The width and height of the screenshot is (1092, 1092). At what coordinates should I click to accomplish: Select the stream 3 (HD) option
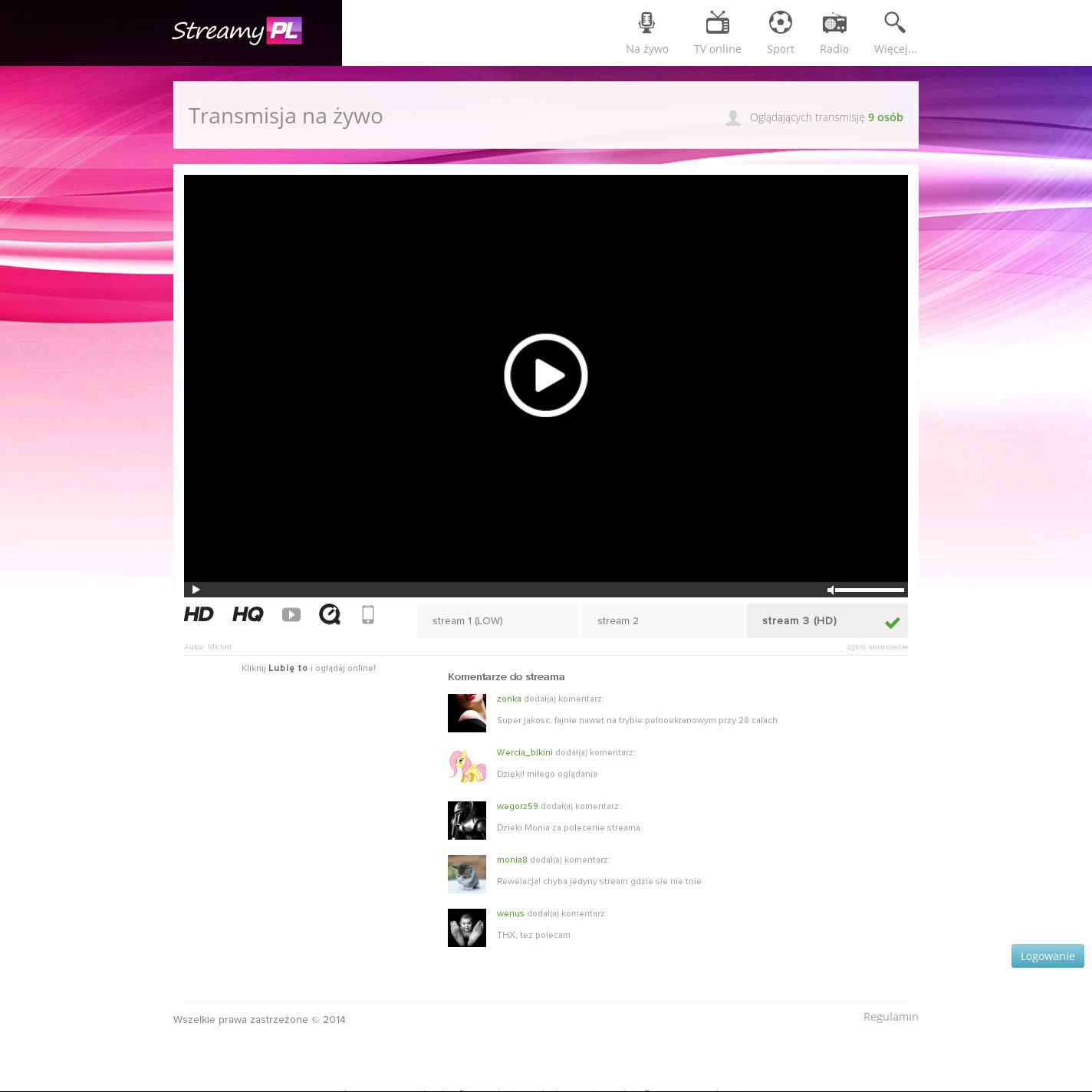click(827, 621)
